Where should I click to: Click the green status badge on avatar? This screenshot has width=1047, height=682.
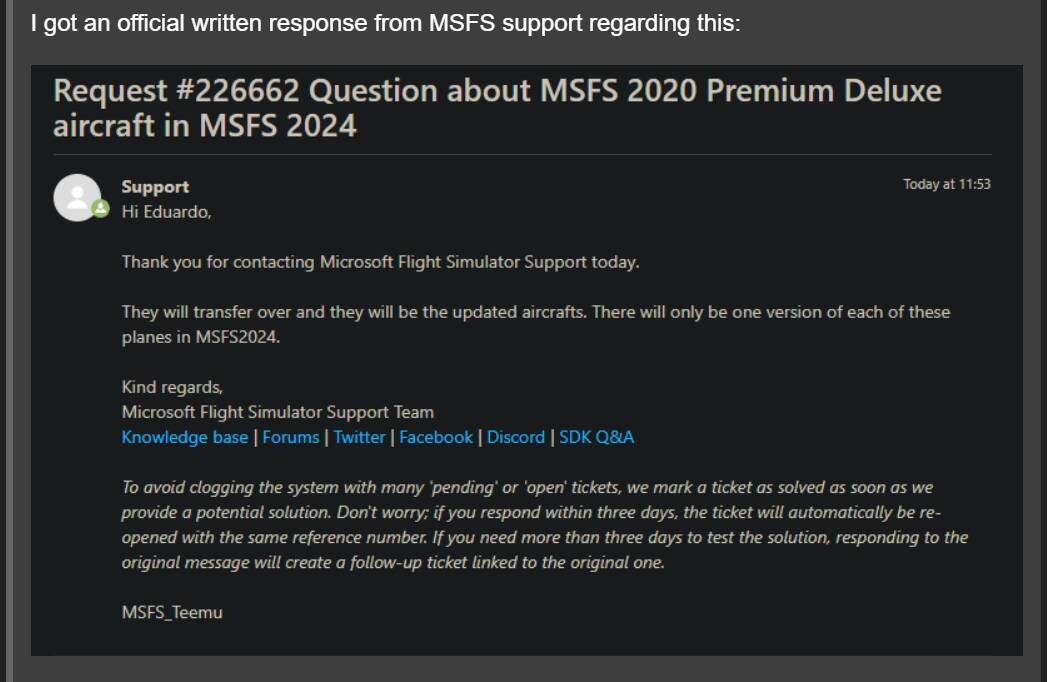pyautogui.click(x=100, y=209)
